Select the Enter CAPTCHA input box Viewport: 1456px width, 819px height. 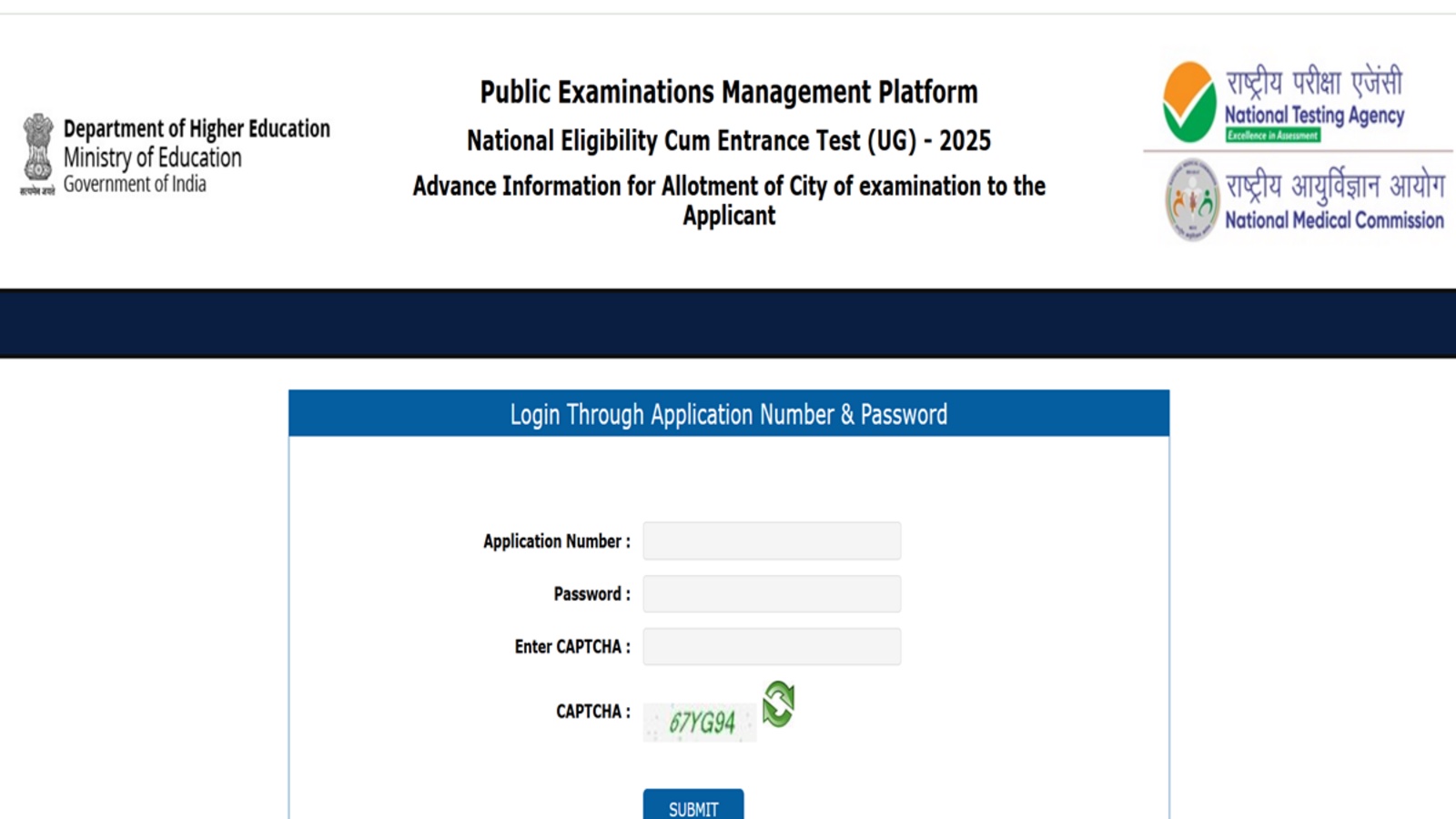[770, 646]
